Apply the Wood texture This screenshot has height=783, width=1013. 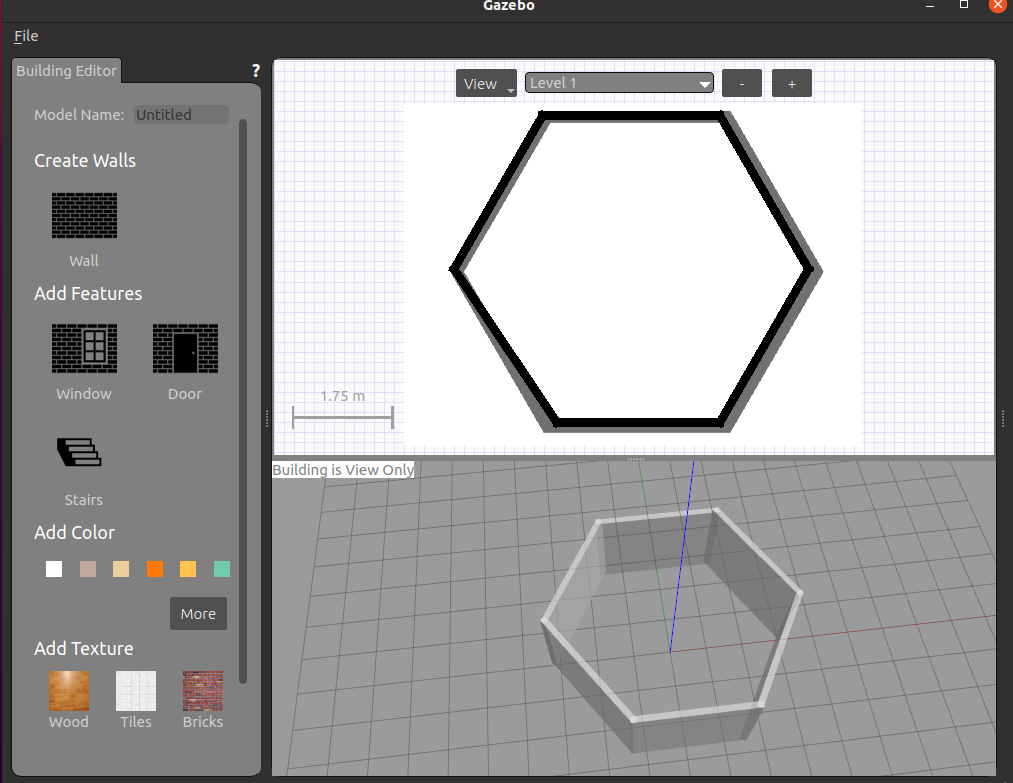coord(69,691)
